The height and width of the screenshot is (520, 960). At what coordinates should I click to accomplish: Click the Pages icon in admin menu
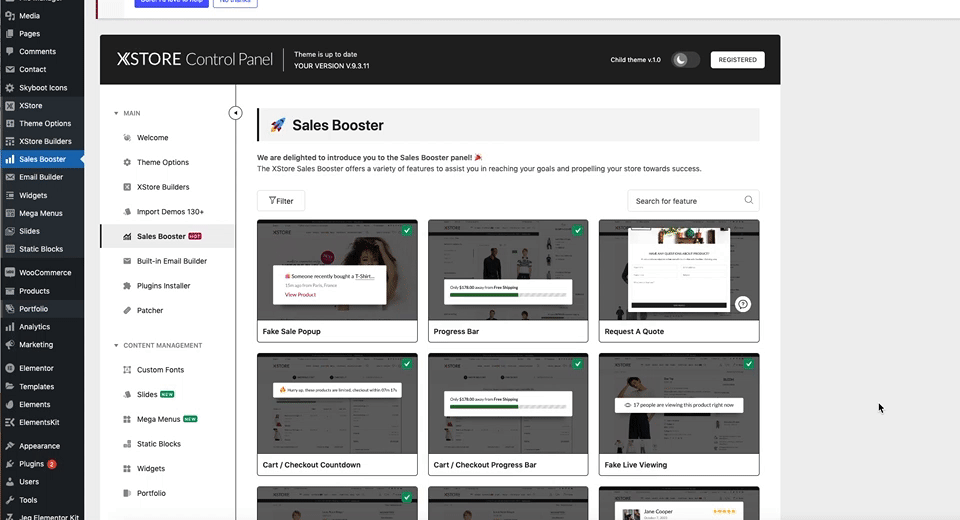tap(10, 34)
